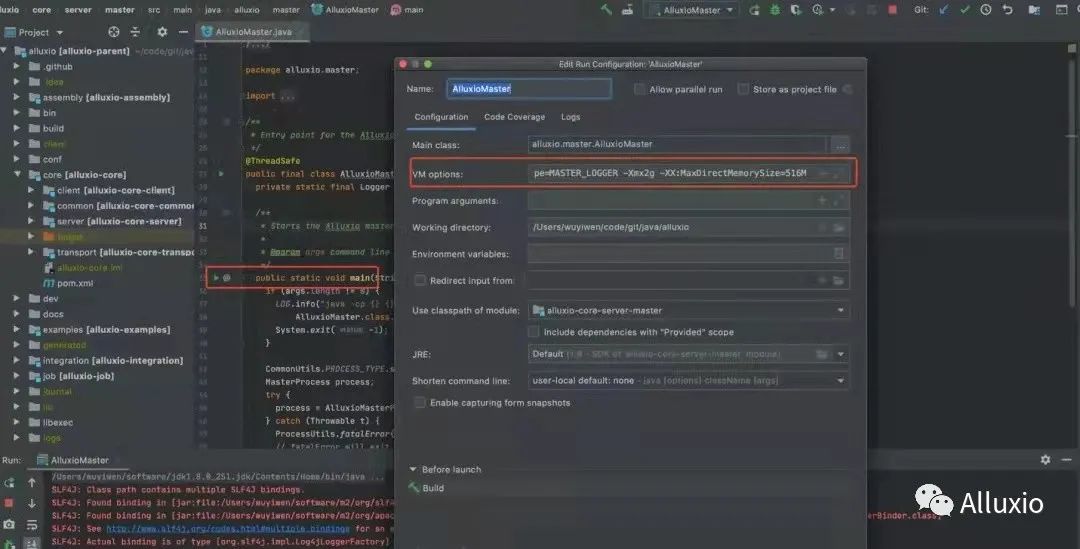Enable Allow parallel run checkbox

tap(640, 90)
